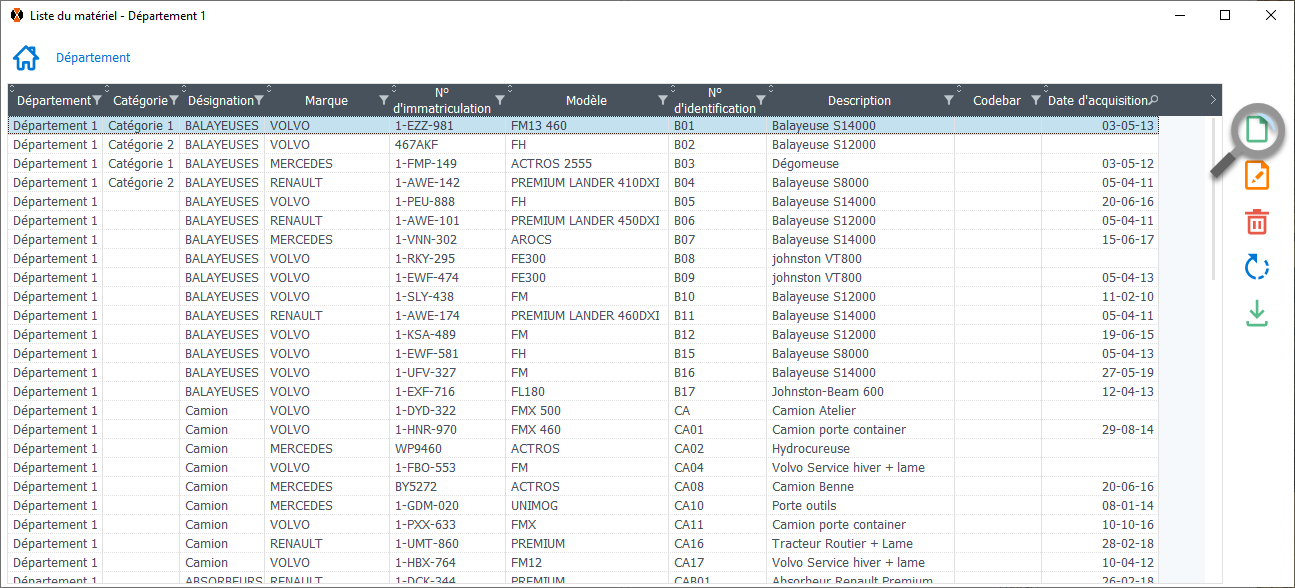Viewport: 1295px width, 588px height.
Task: Open the filter on the Marque column
Action: (x=384, y=100)
